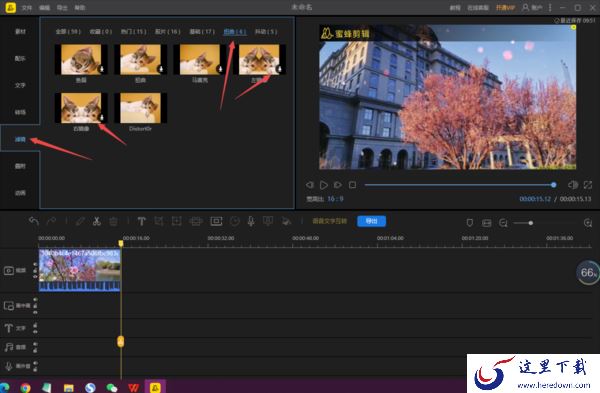Hide the picture-in-picture track
The width and height of the screenshot is (600, 393).
(35, 312)
